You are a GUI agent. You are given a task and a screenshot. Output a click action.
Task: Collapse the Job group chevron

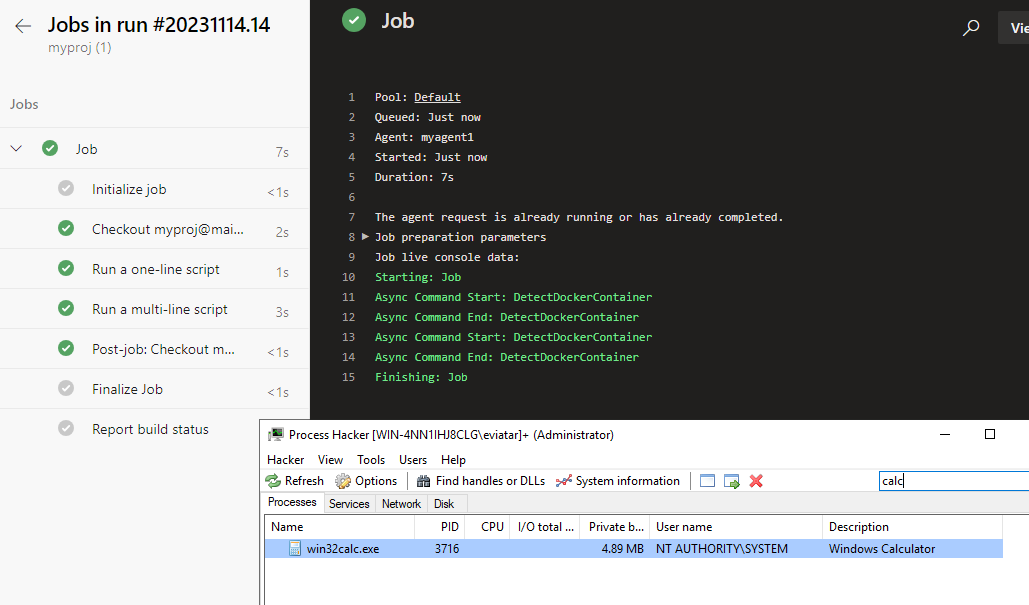[x=16, y=149]
